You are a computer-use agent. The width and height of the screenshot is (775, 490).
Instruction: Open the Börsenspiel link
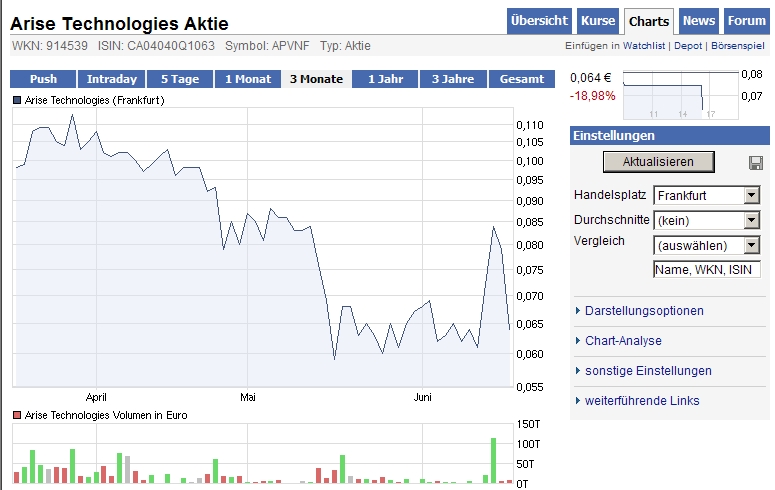[x=738, y=47]
